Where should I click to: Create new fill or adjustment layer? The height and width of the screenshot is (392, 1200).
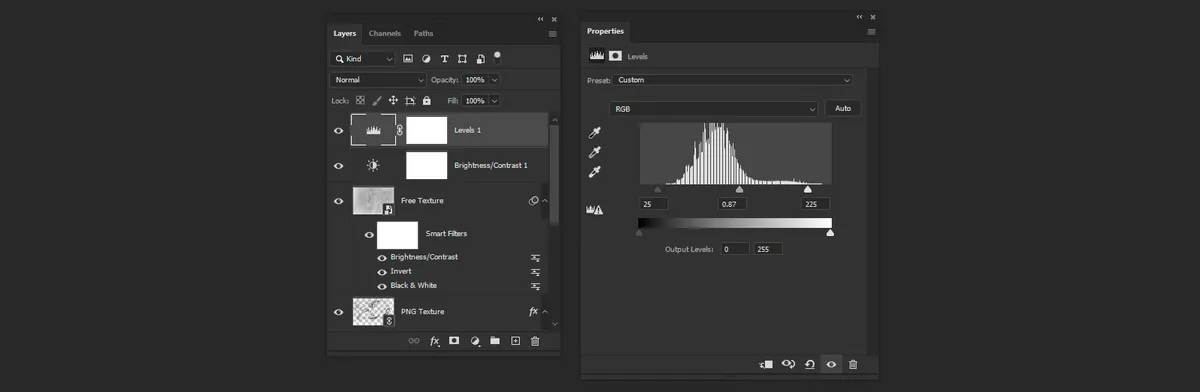coord(475,341)
